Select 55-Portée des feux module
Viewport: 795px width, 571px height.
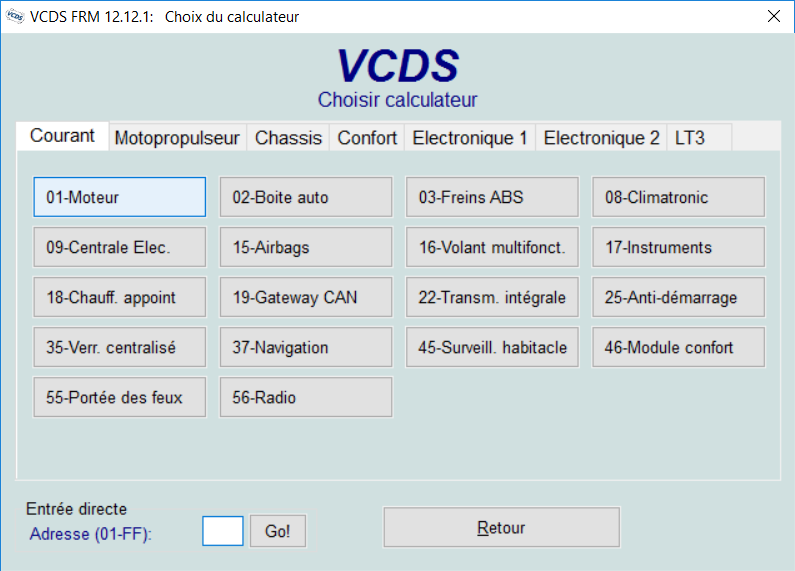[120, 397]
